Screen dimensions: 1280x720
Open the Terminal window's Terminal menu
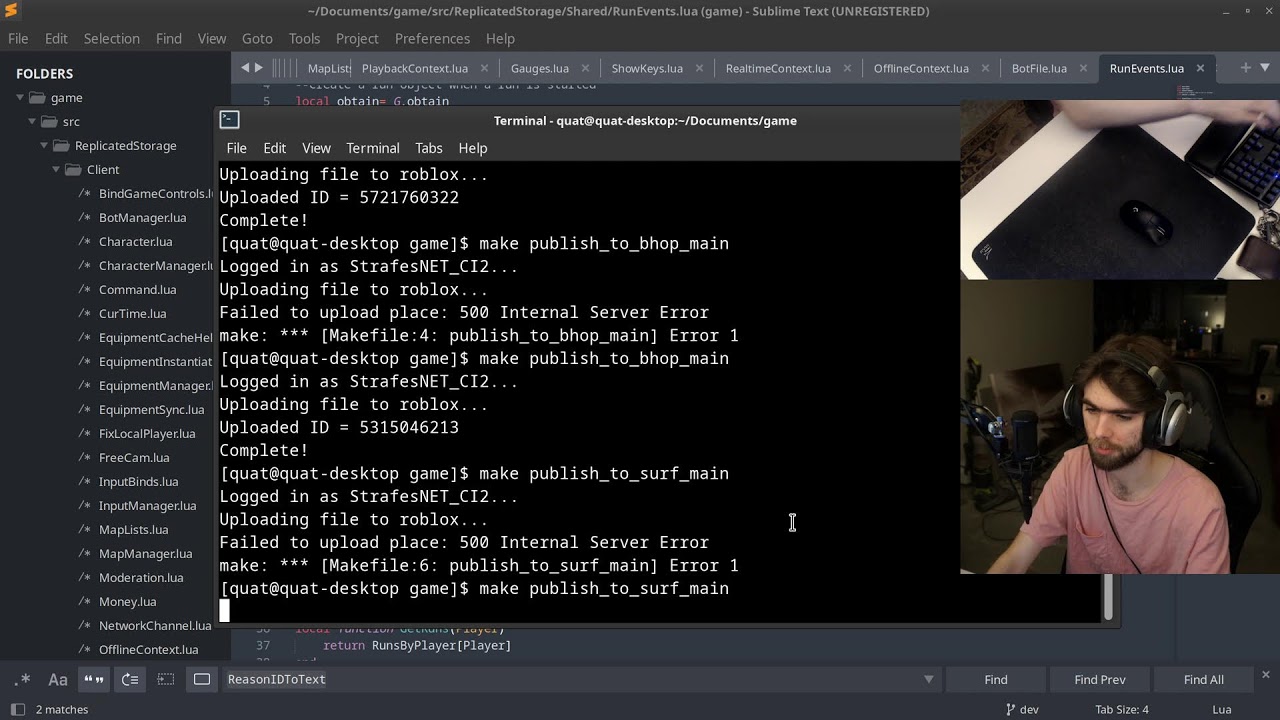tap(373, 148)
